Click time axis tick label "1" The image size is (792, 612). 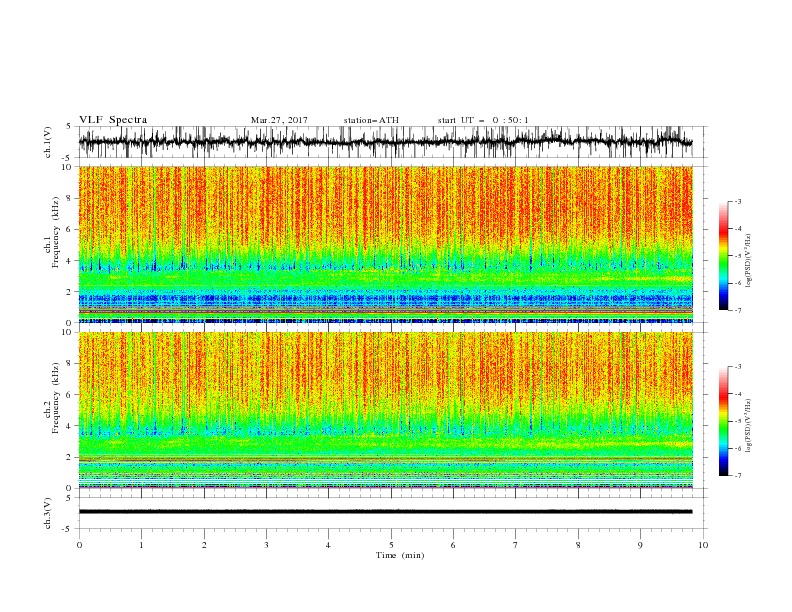pyautogui.click(x=141, y=545)
